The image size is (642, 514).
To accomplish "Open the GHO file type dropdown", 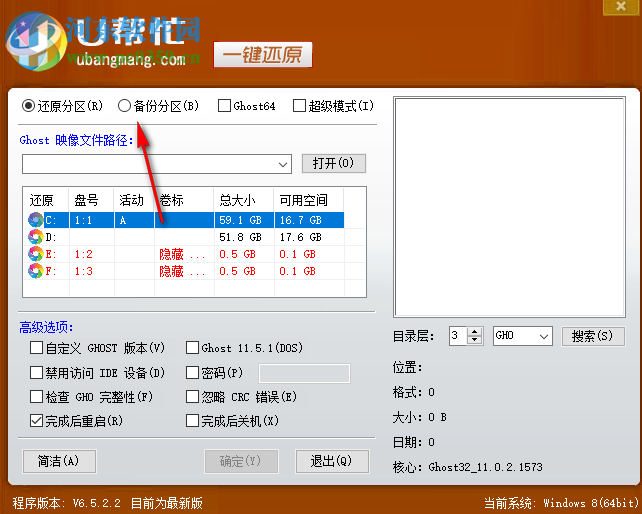I will [x=543, y=336].
